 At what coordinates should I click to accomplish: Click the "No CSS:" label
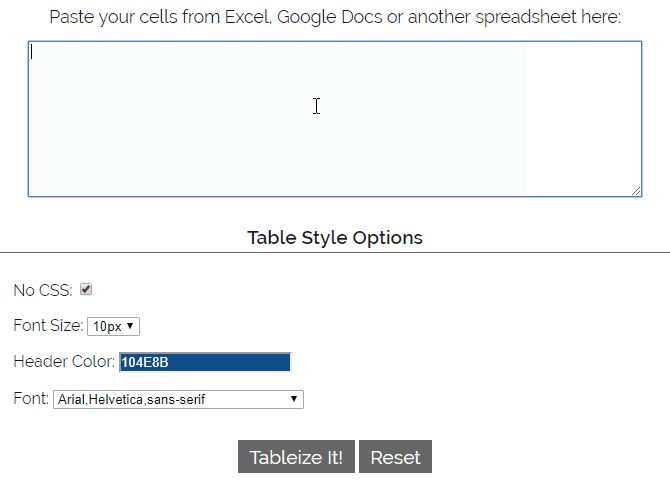click(42, 290)
